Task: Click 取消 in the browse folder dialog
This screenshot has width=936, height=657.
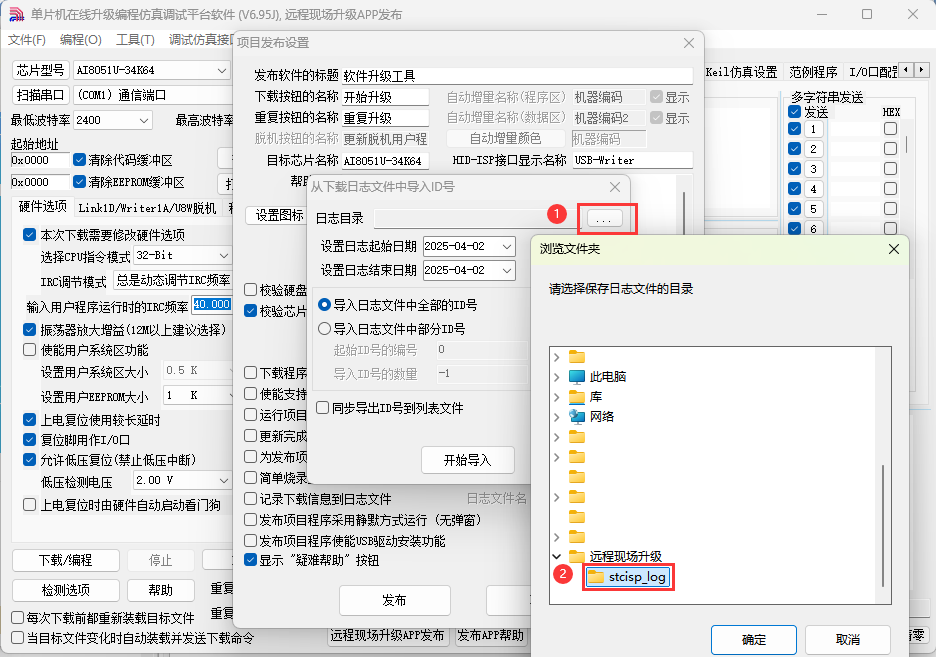Action: 847,640
